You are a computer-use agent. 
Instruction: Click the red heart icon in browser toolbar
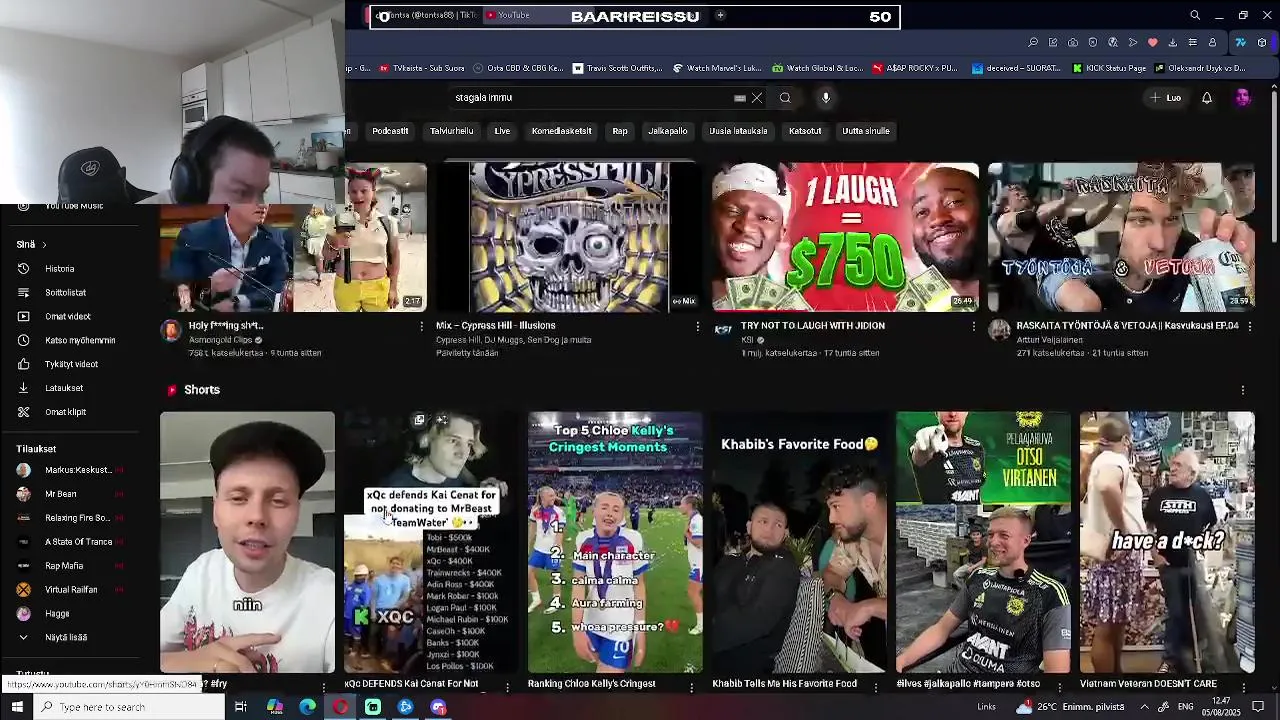(1152, 43)
